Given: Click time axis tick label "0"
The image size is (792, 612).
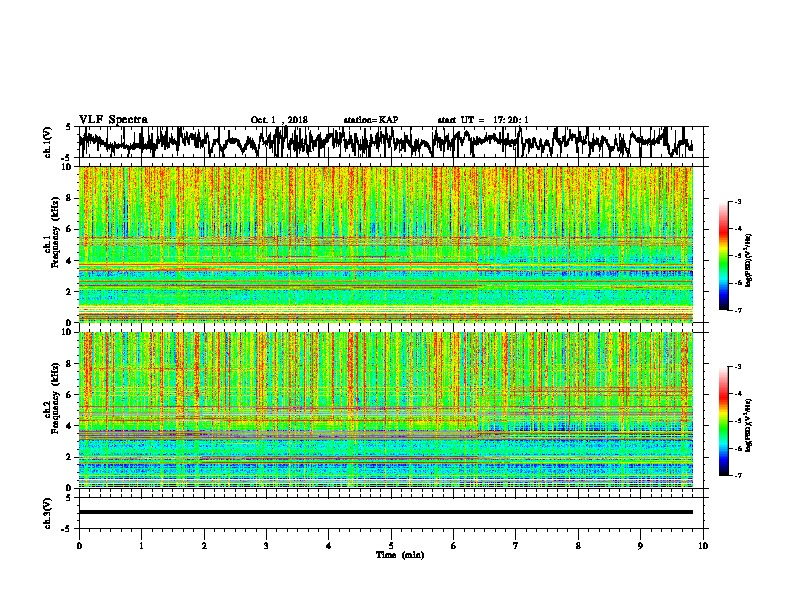Looking at the screenshot, I should pos(79,546).
